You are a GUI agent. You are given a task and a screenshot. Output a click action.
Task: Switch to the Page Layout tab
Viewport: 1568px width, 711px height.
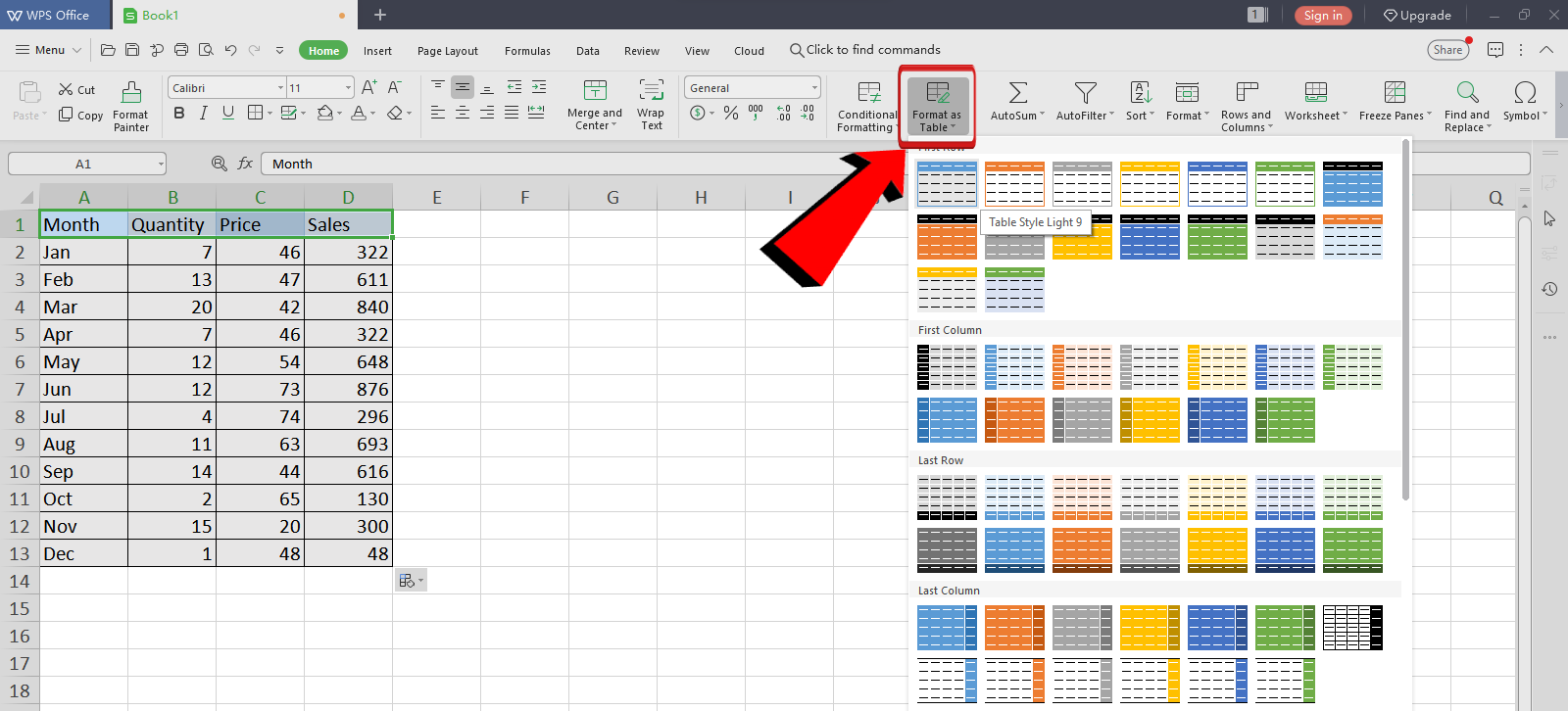point(448,51)
